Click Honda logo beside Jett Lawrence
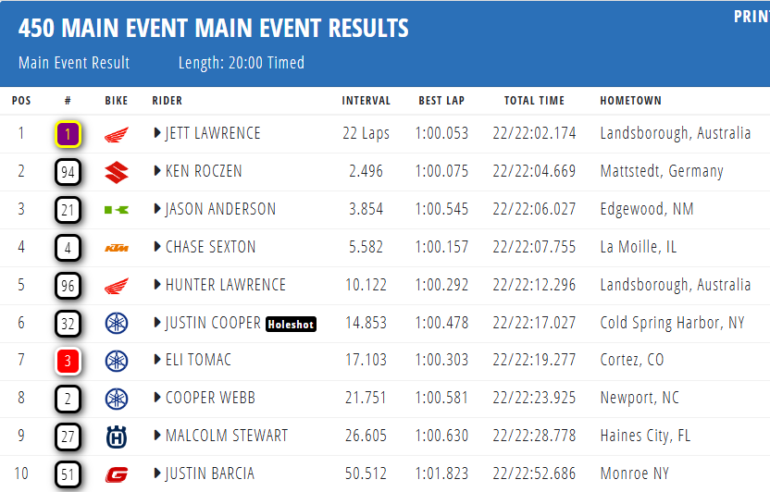This screenshot has width=770, height=492. point(117,134)
